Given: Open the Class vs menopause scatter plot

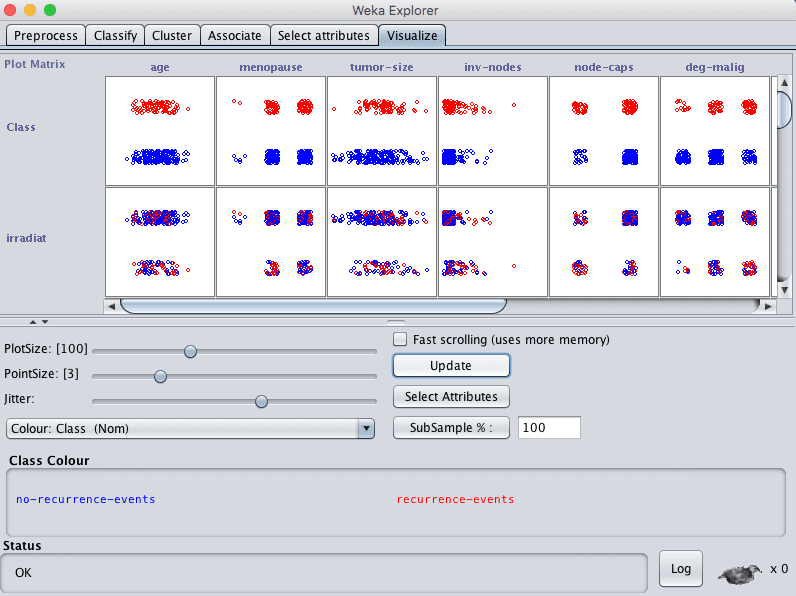Looking at the screenshot, I should click(x=271, y=131).
